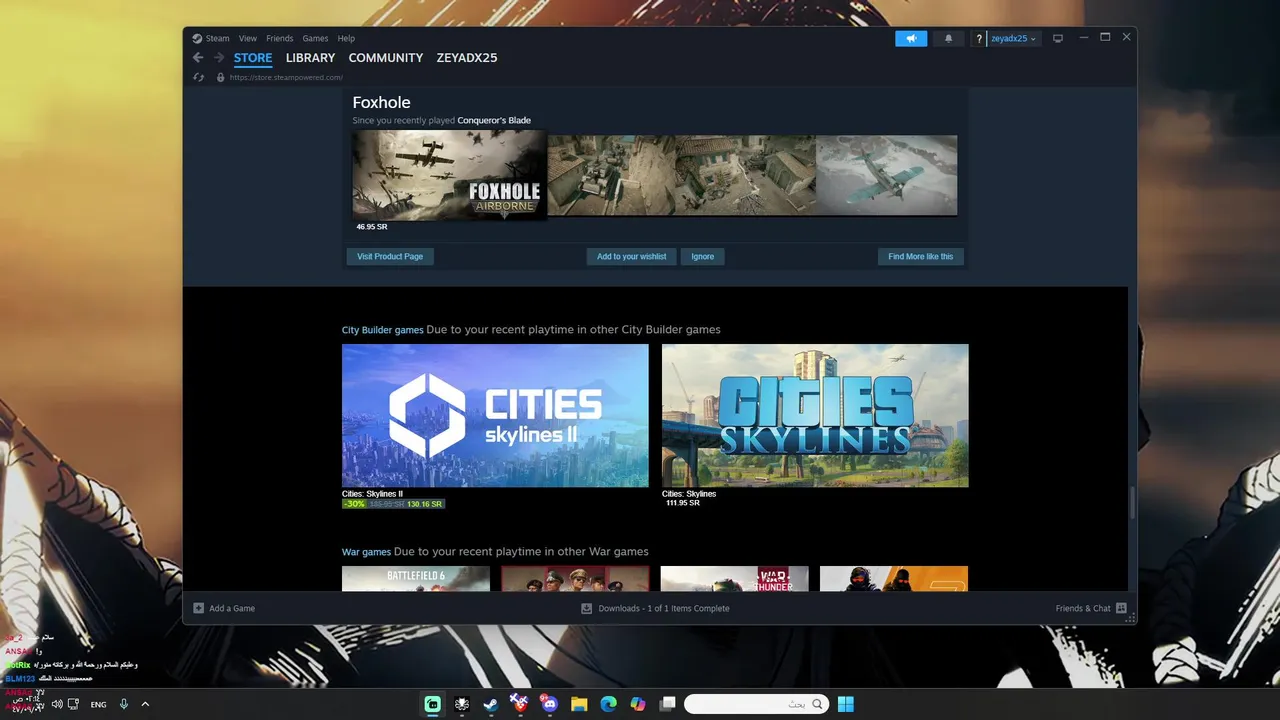
Task: Click the -30% discount badge
Action: point(354,504)
